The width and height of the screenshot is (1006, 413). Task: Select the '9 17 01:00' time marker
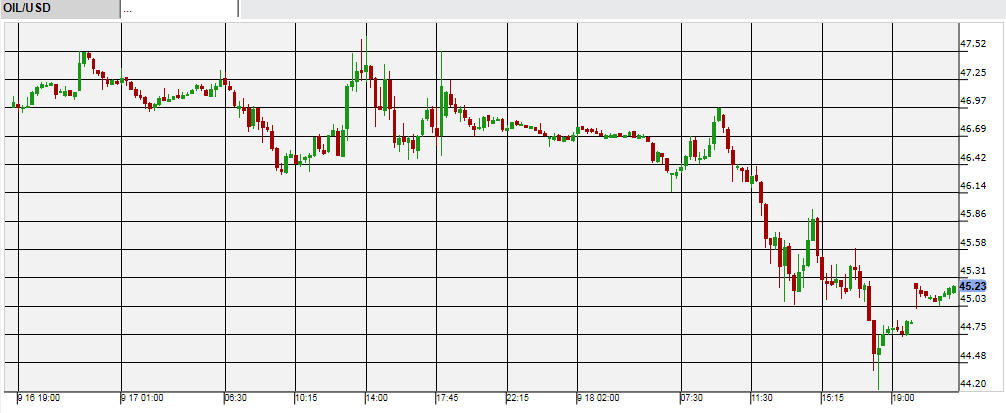point(142,398)
